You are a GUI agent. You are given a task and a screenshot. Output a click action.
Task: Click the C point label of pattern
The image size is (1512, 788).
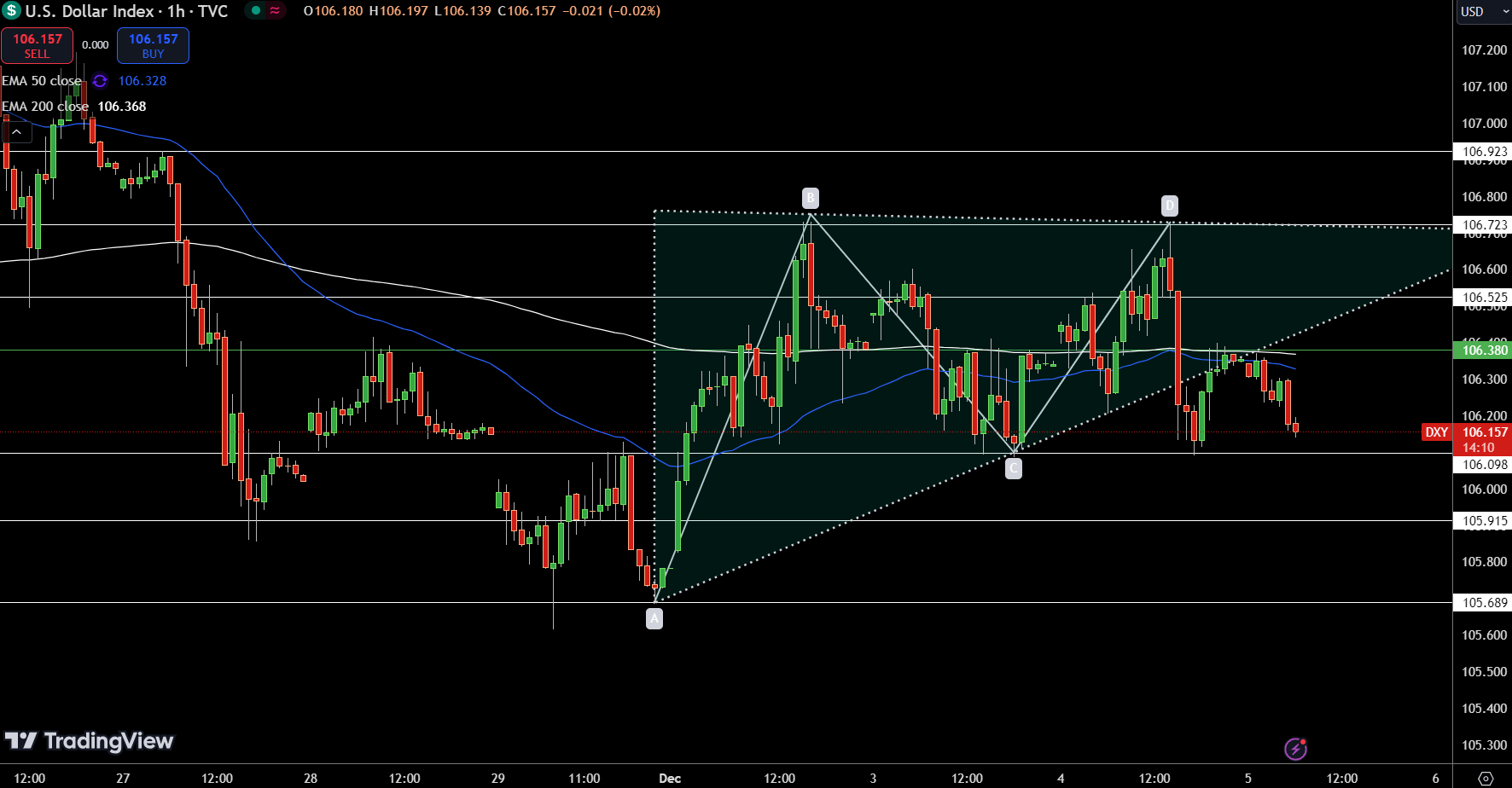coord(1013,468)
